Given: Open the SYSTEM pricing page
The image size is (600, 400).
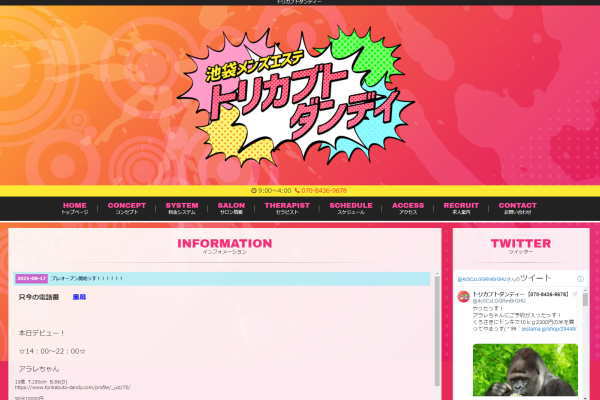Looking at the screenshot, I should [x=182, y=208].
